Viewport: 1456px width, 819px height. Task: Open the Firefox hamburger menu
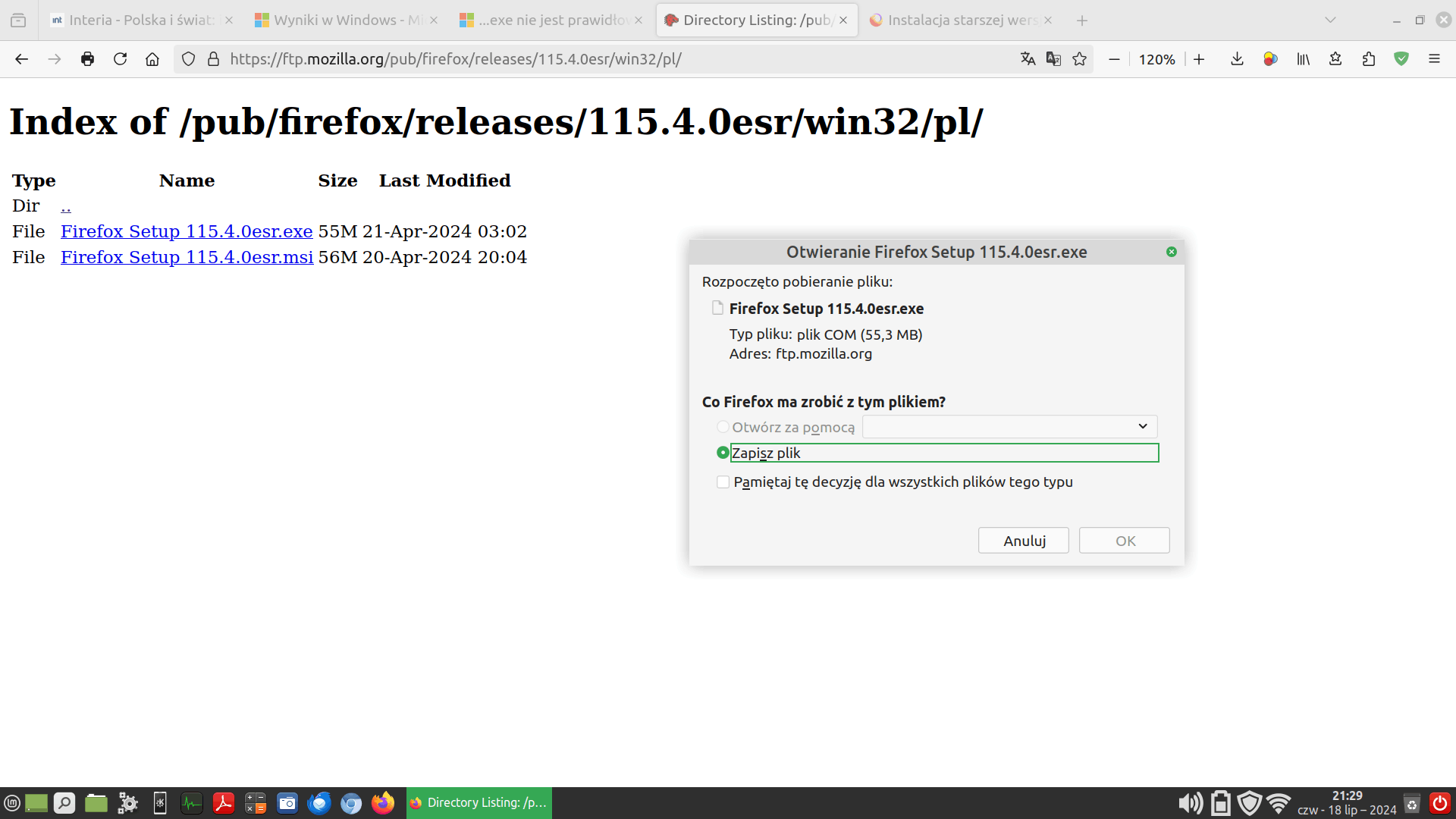coord(1434,59)
